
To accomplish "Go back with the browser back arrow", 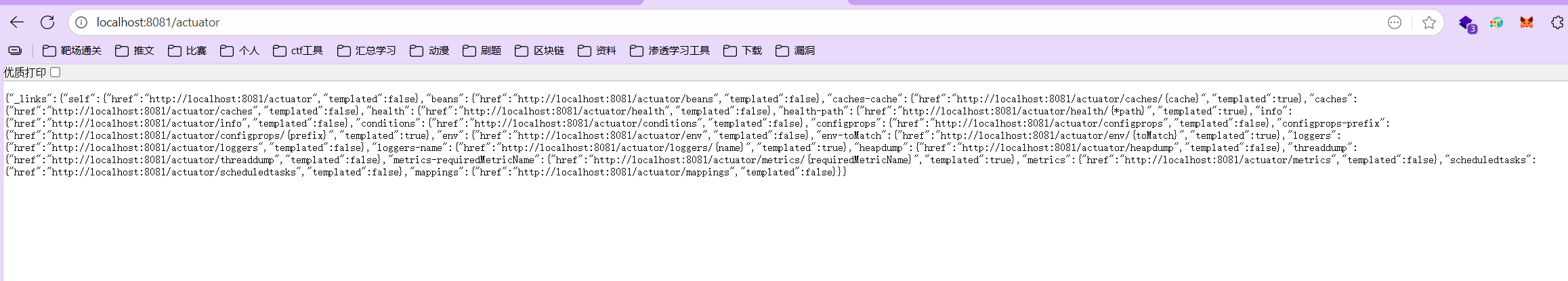I will coord(17,22).
